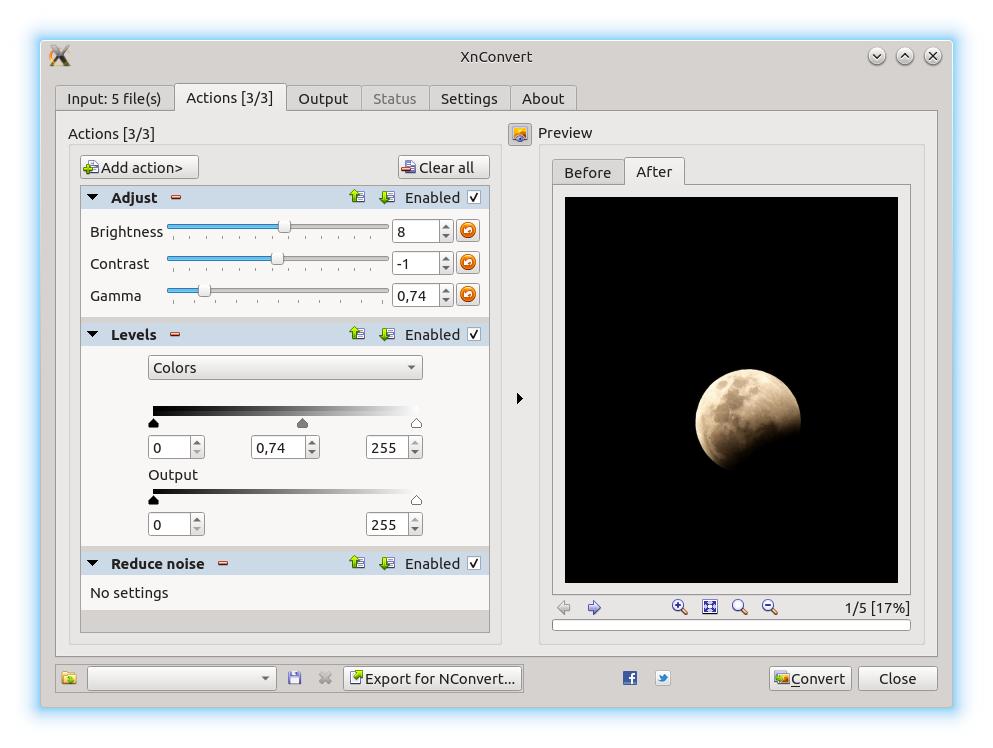Zoom out of the preview

(769, 607)
